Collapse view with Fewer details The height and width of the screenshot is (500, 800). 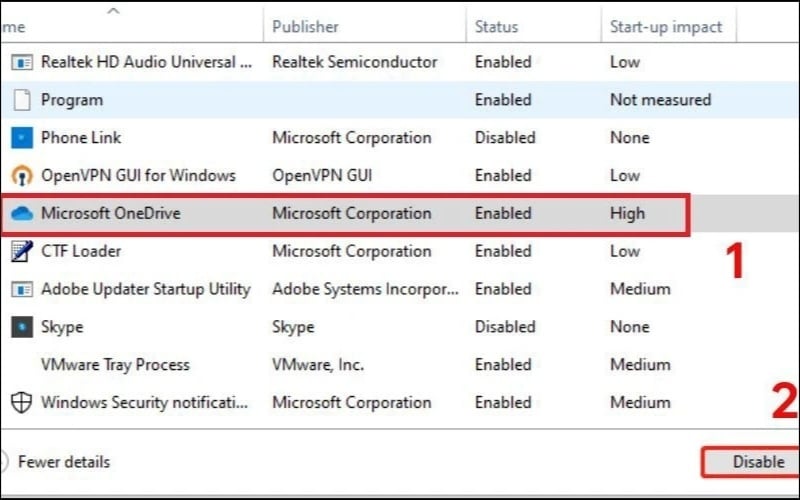coord(64,462)
